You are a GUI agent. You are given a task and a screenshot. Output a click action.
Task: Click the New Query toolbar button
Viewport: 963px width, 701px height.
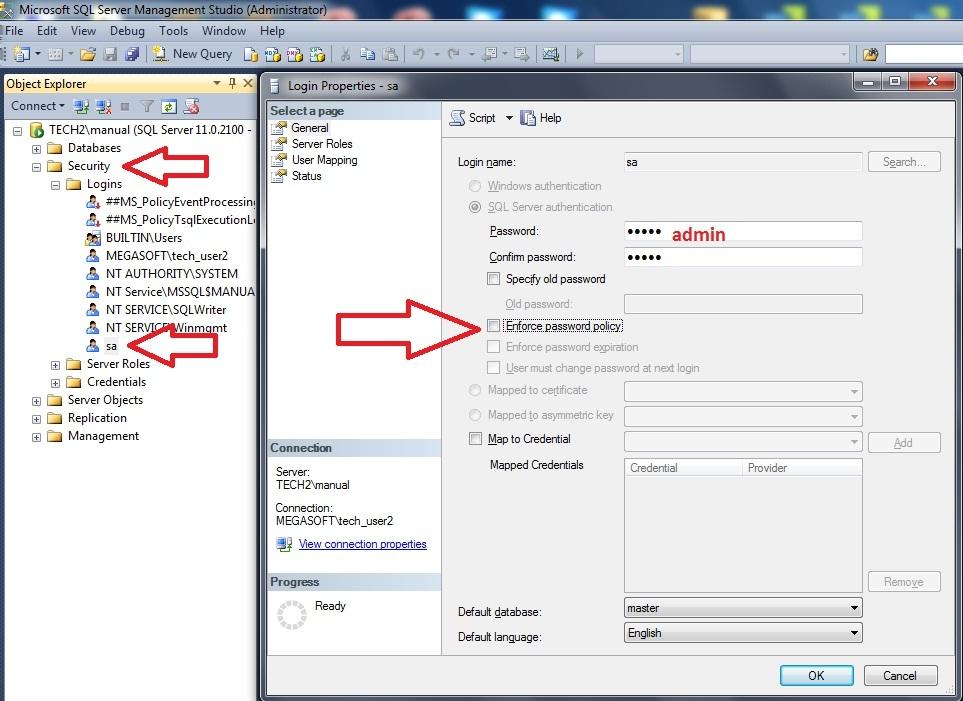click(192, 54)
